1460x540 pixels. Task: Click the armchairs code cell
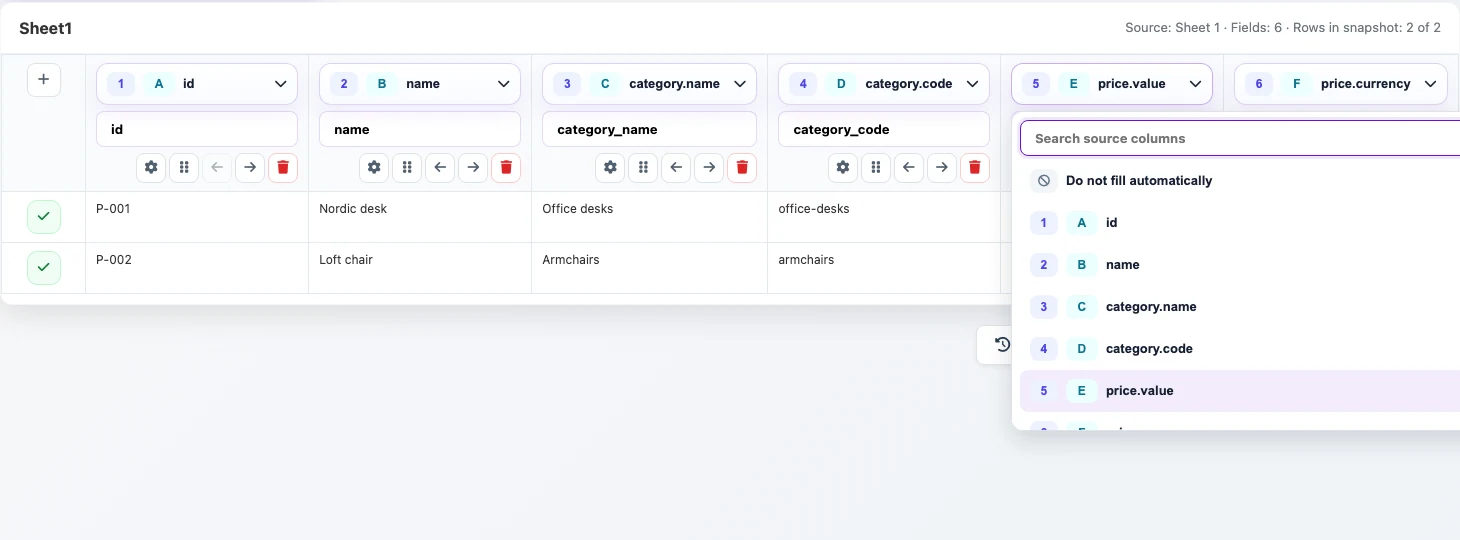point(884,268)
